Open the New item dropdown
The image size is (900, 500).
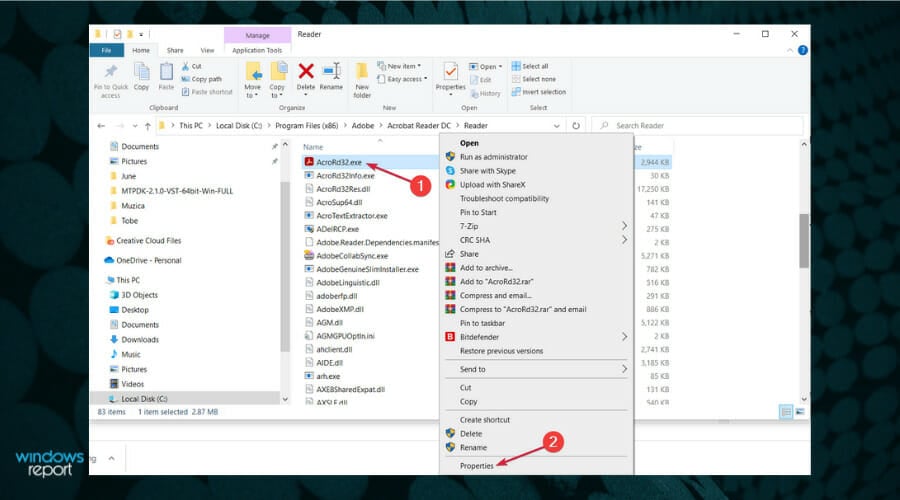pos(399,66)
